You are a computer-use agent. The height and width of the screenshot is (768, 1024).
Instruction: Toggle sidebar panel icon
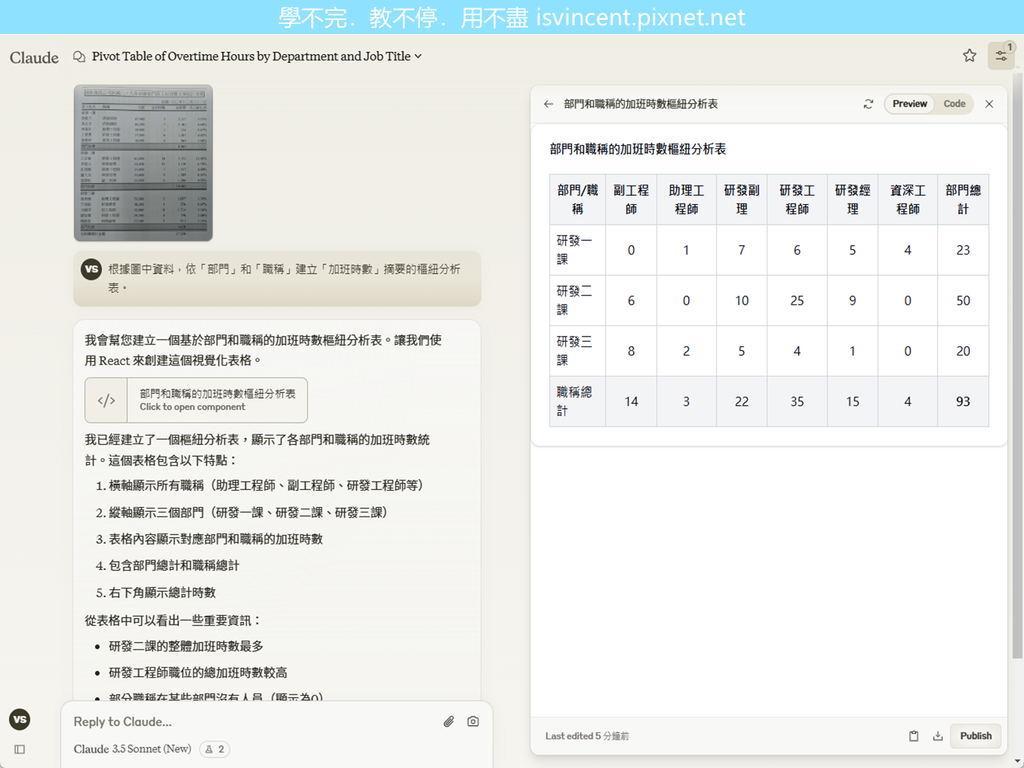coord(20,749)
